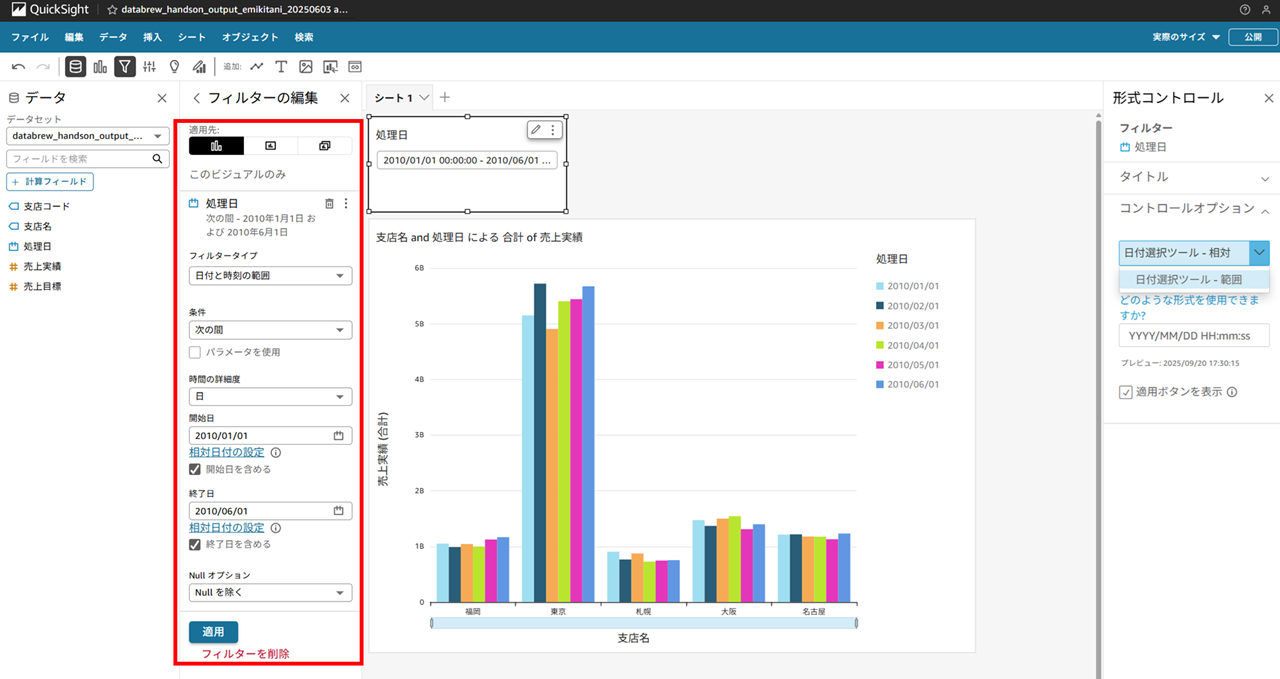
Task: Open the オブジェクト menu
Action: coord(250,37)
